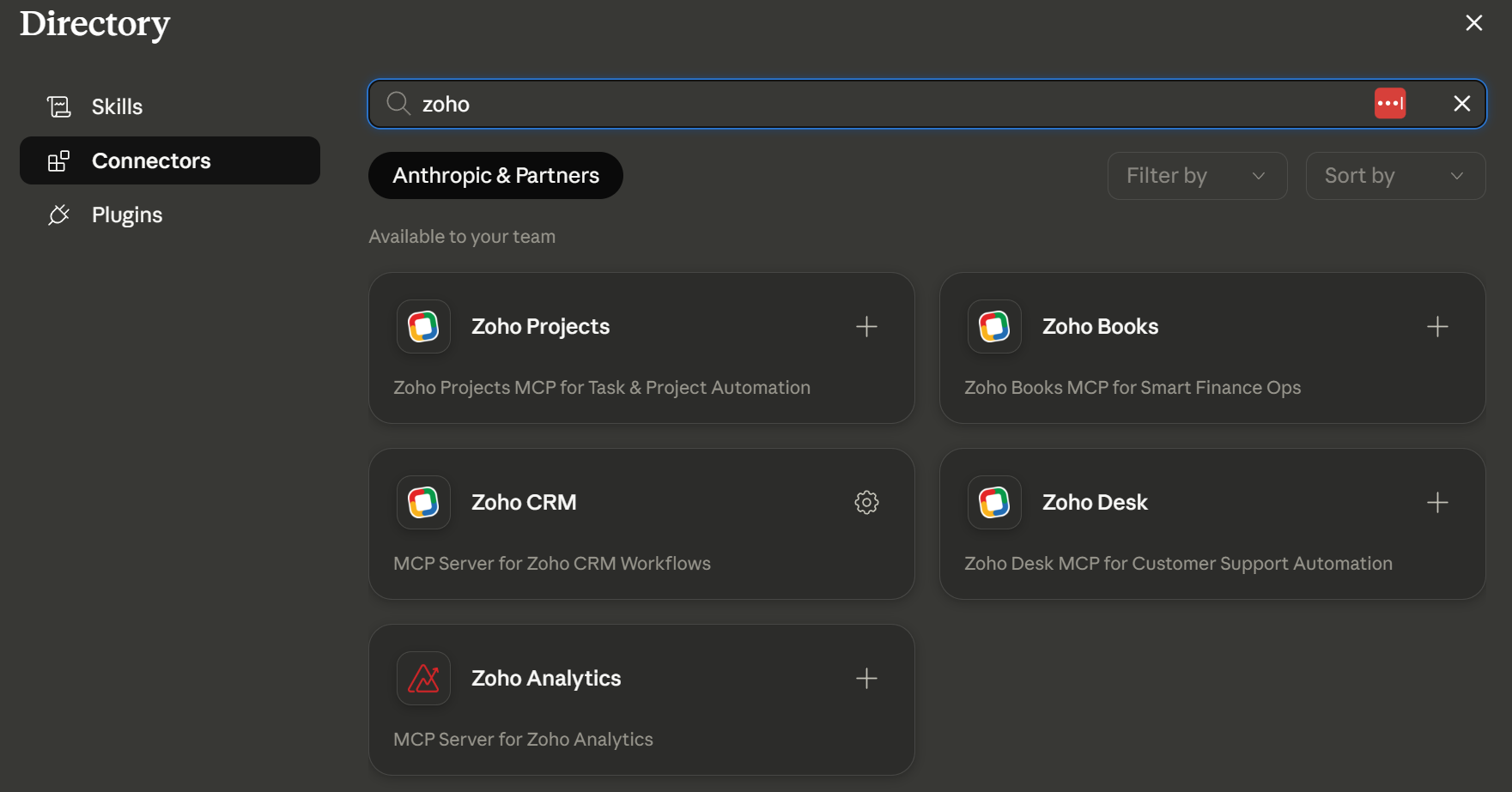
Task: Click the Zoho Desk logo icon
Action: (994, 503)
